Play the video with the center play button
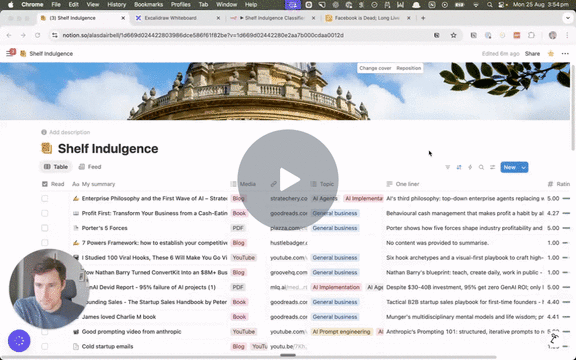This screenshot has width=576, height=360. point(288,180)
